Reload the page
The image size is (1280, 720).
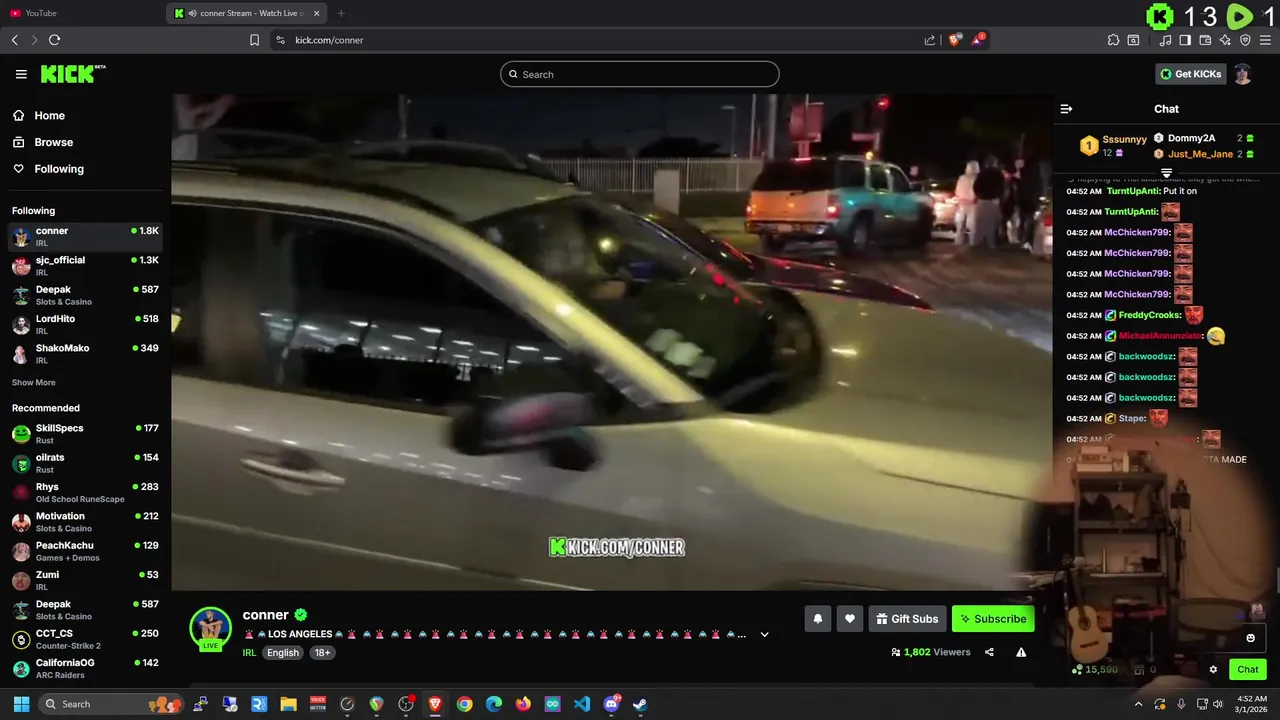click(54, 40)
